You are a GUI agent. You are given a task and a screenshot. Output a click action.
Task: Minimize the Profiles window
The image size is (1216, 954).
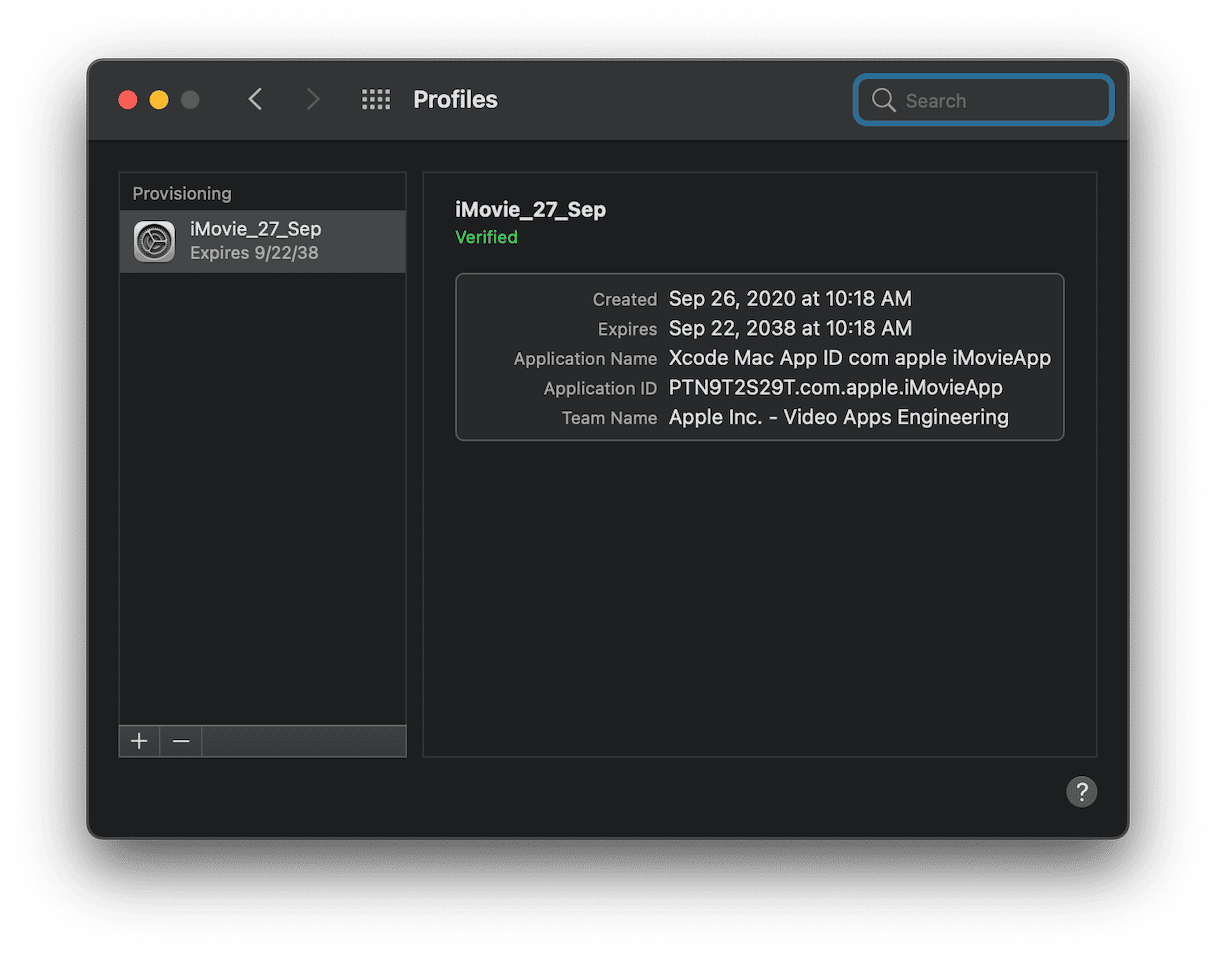coord(159,100)
